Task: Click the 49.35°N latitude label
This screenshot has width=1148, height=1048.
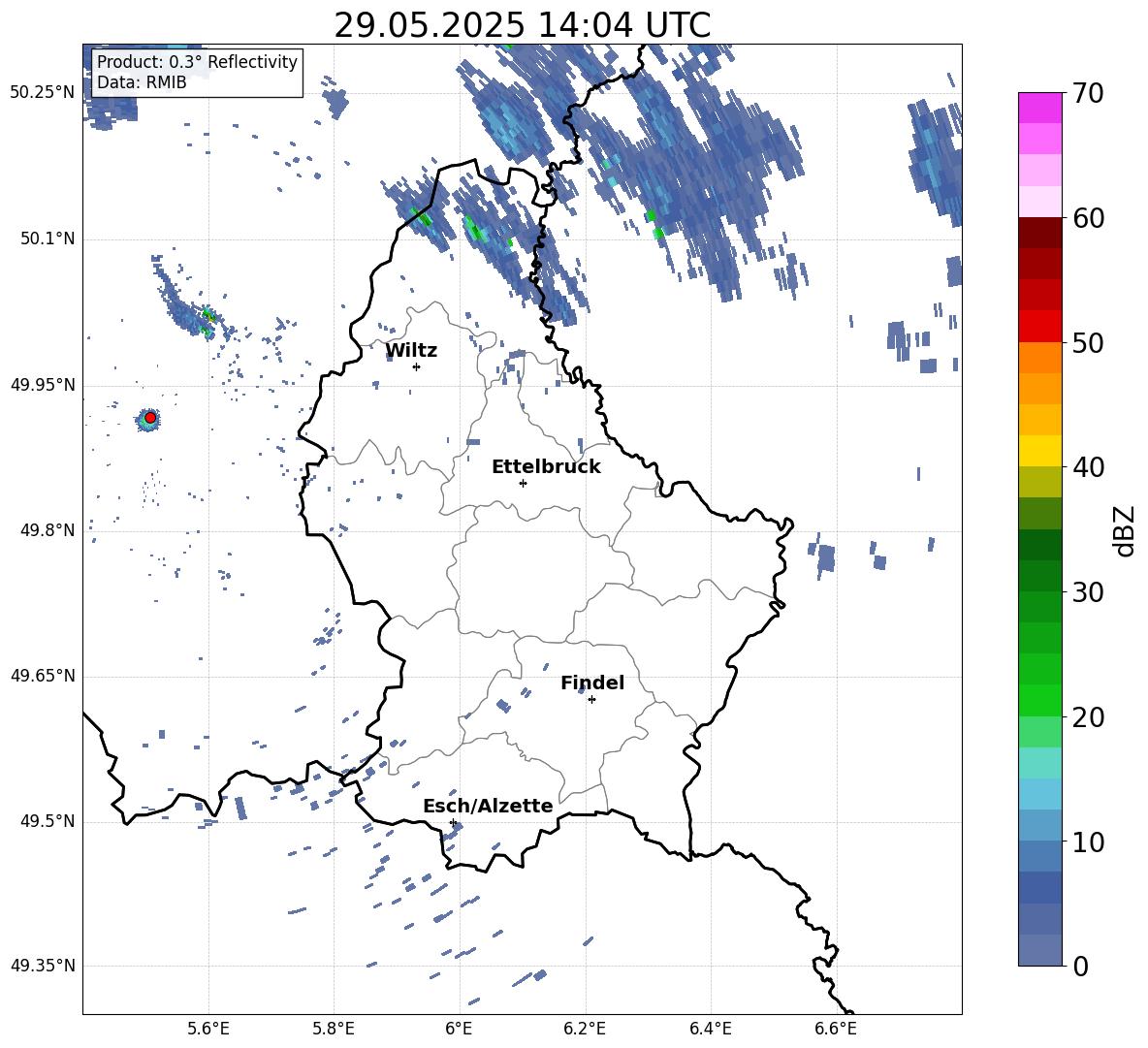Action: click(x=43, y=966)
